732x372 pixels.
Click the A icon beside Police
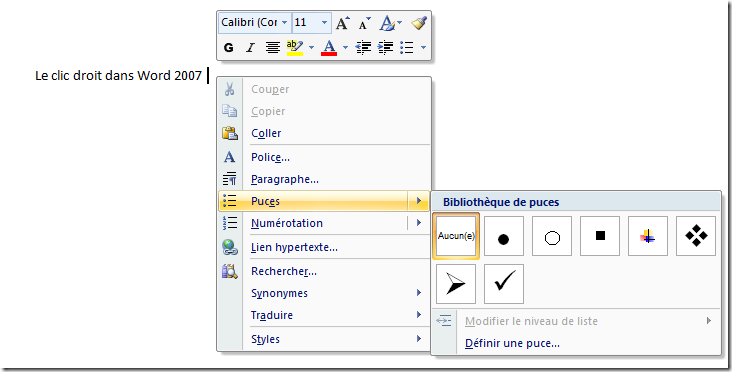(229, 157)
